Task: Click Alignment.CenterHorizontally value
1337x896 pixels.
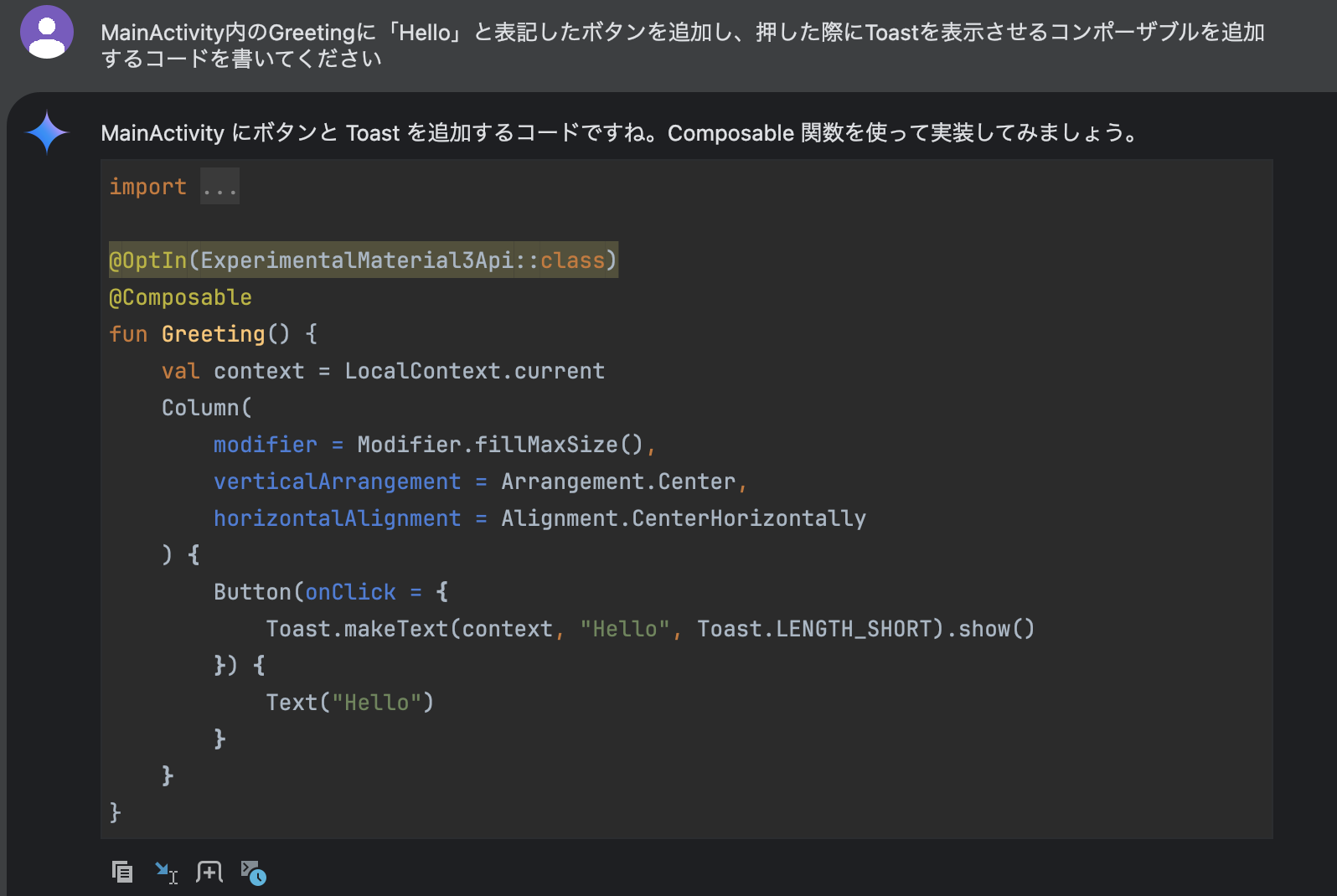Action: [684, 518]
